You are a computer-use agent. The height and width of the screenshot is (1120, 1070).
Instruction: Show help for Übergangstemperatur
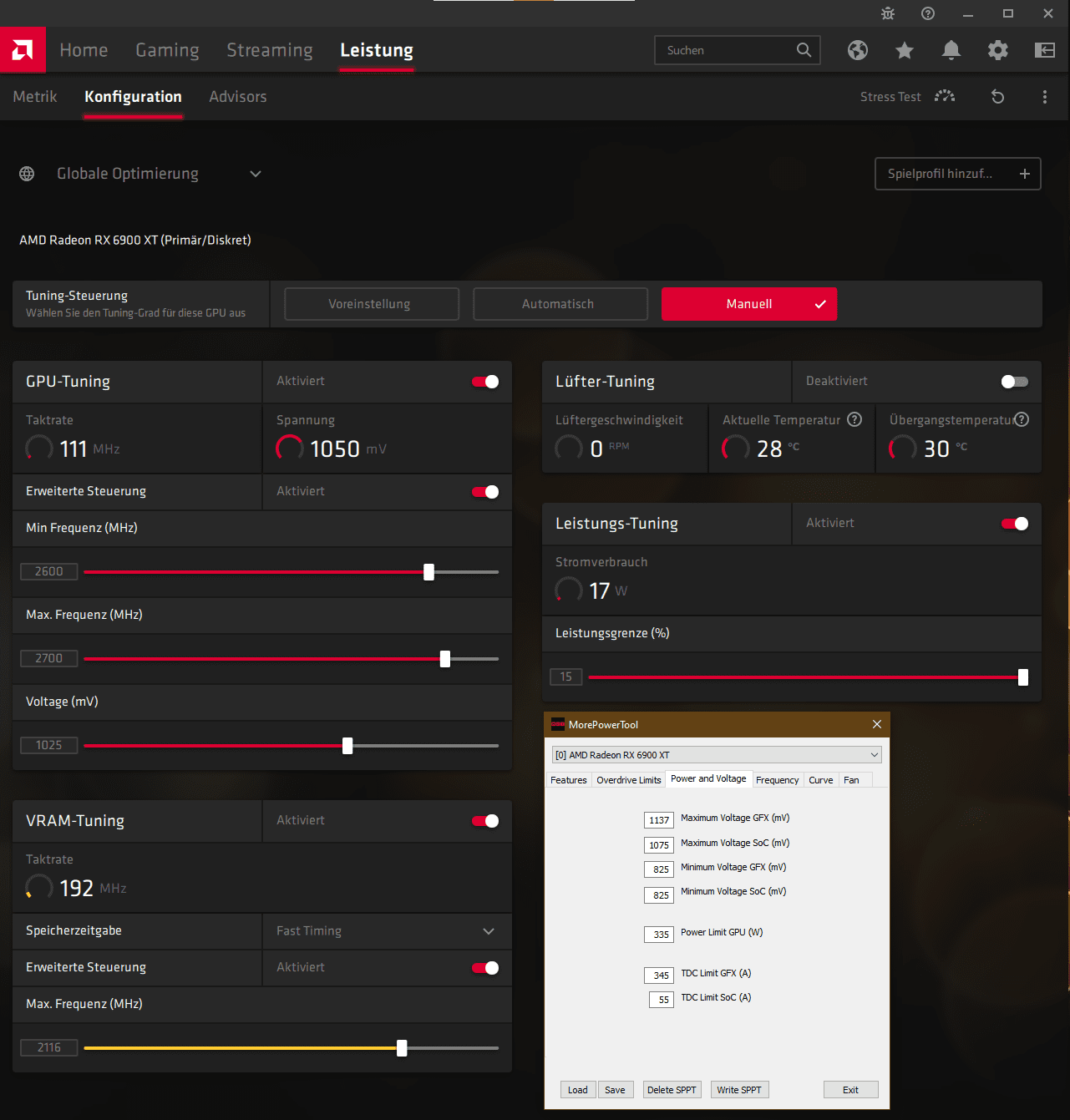coord(1022,419)
